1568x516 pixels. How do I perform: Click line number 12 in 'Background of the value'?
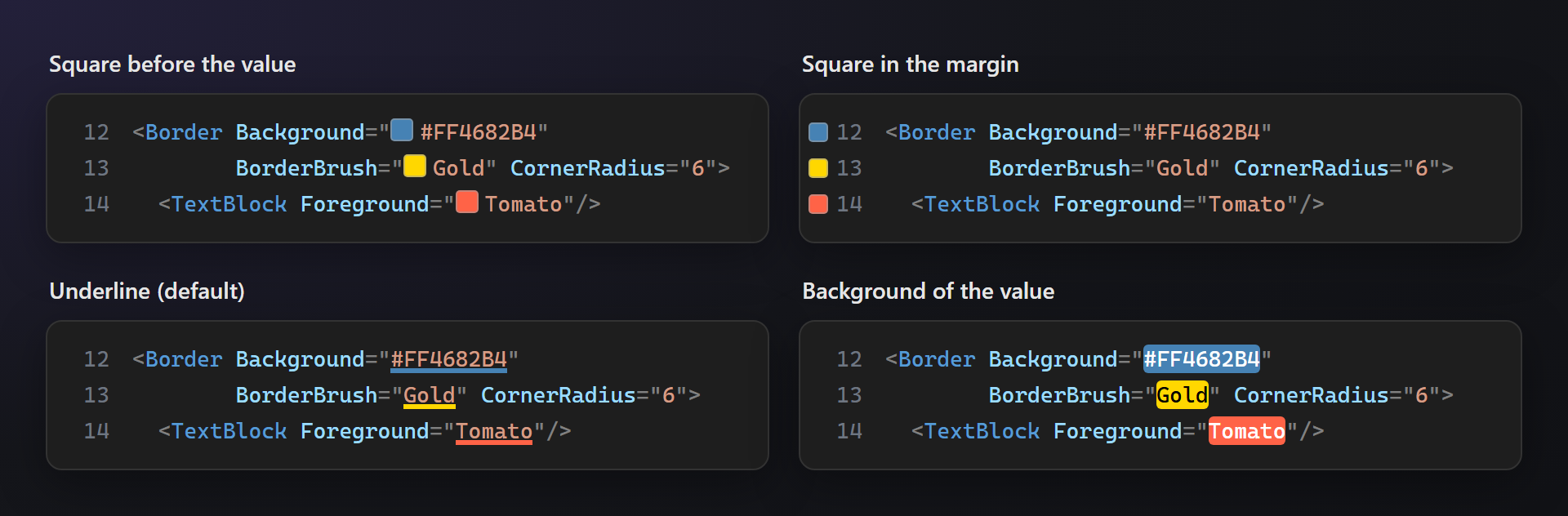849,359
